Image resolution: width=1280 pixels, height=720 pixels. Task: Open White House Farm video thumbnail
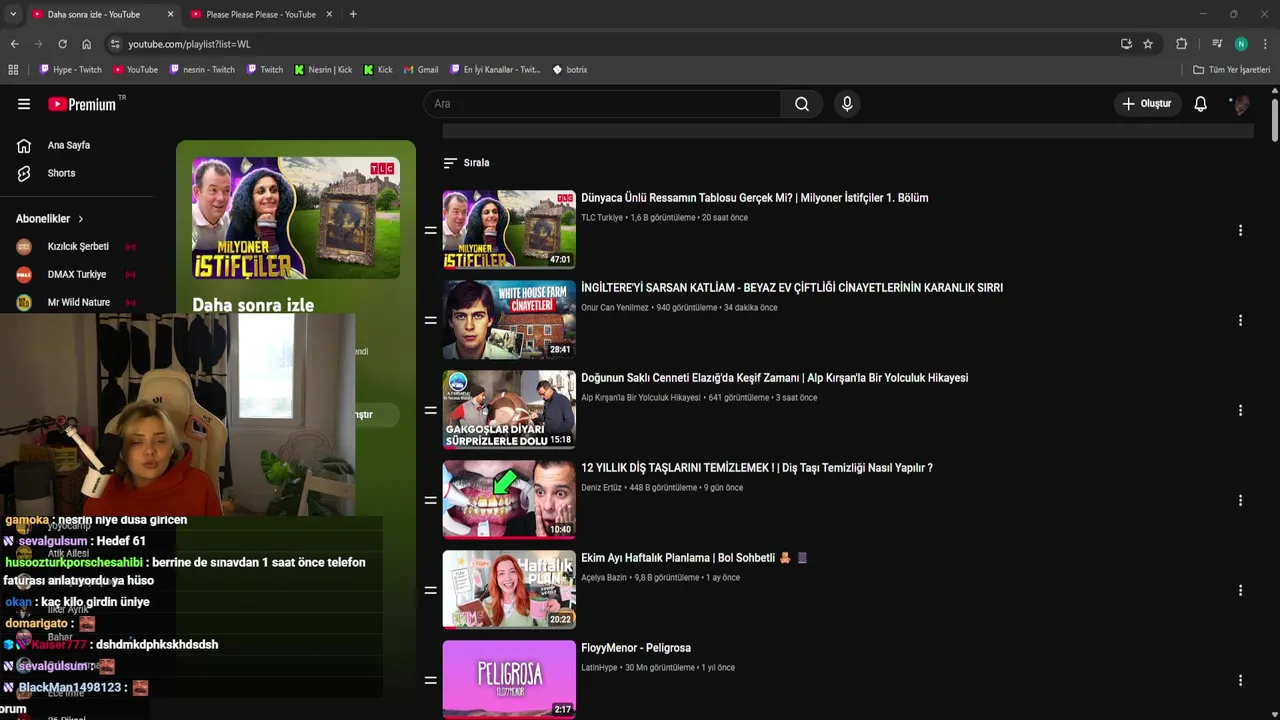pyautogui.click(x=509, y=320)
